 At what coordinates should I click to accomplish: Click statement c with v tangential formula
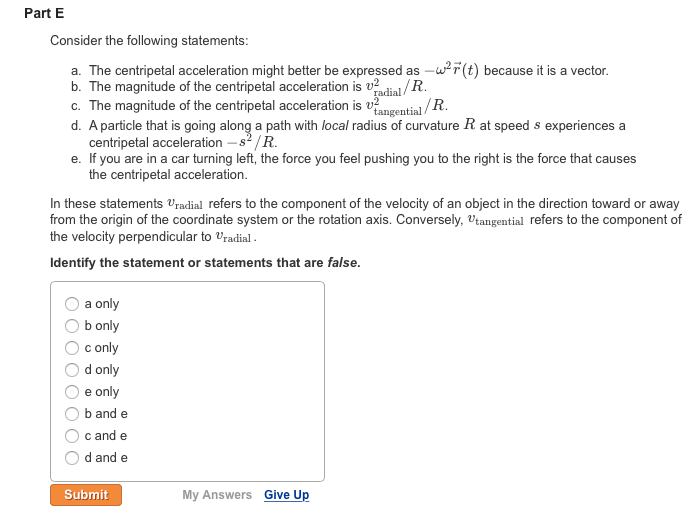click(260, 106)
